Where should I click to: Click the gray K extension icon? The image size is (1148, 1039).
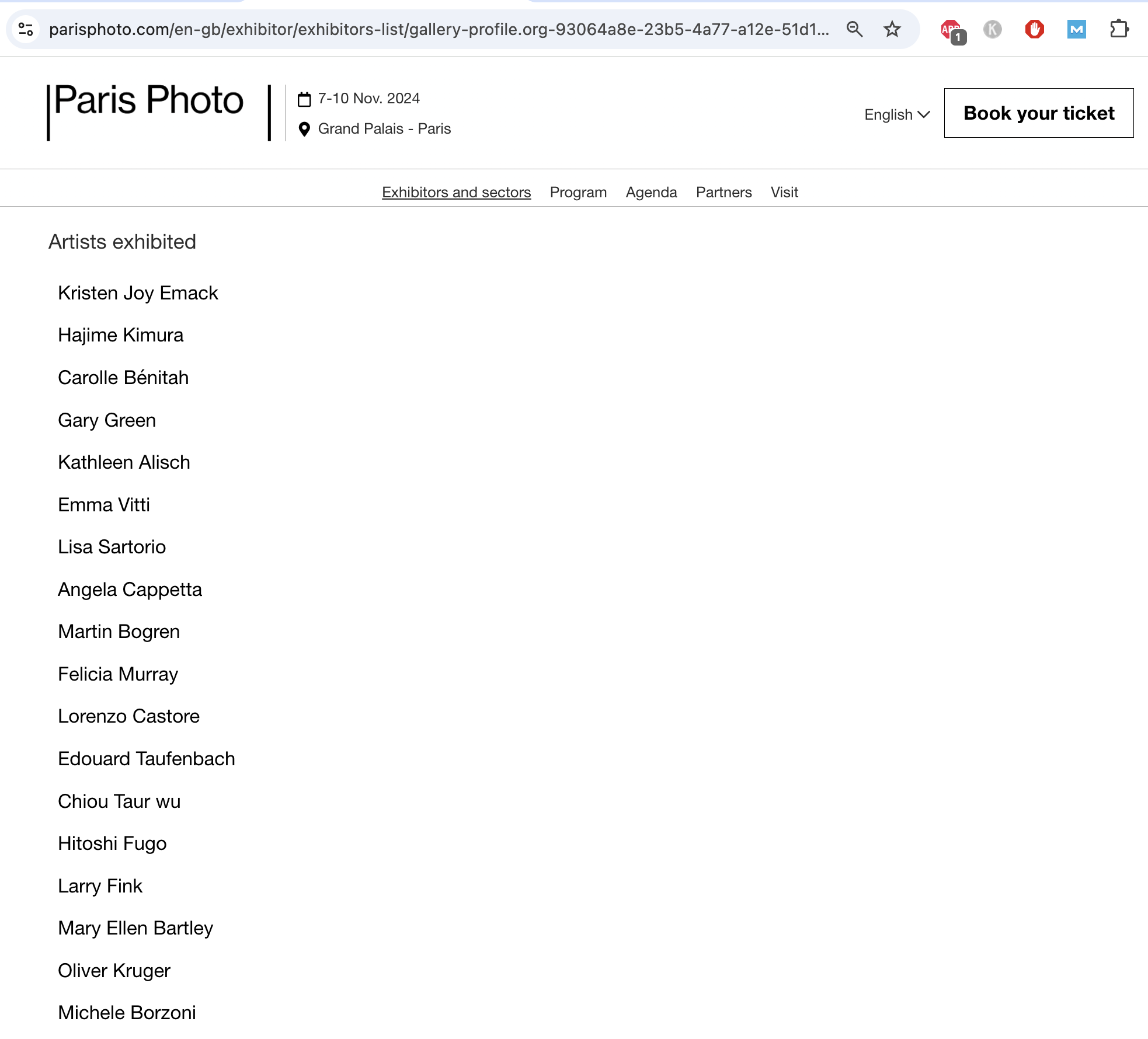click(x=992, y=29)
